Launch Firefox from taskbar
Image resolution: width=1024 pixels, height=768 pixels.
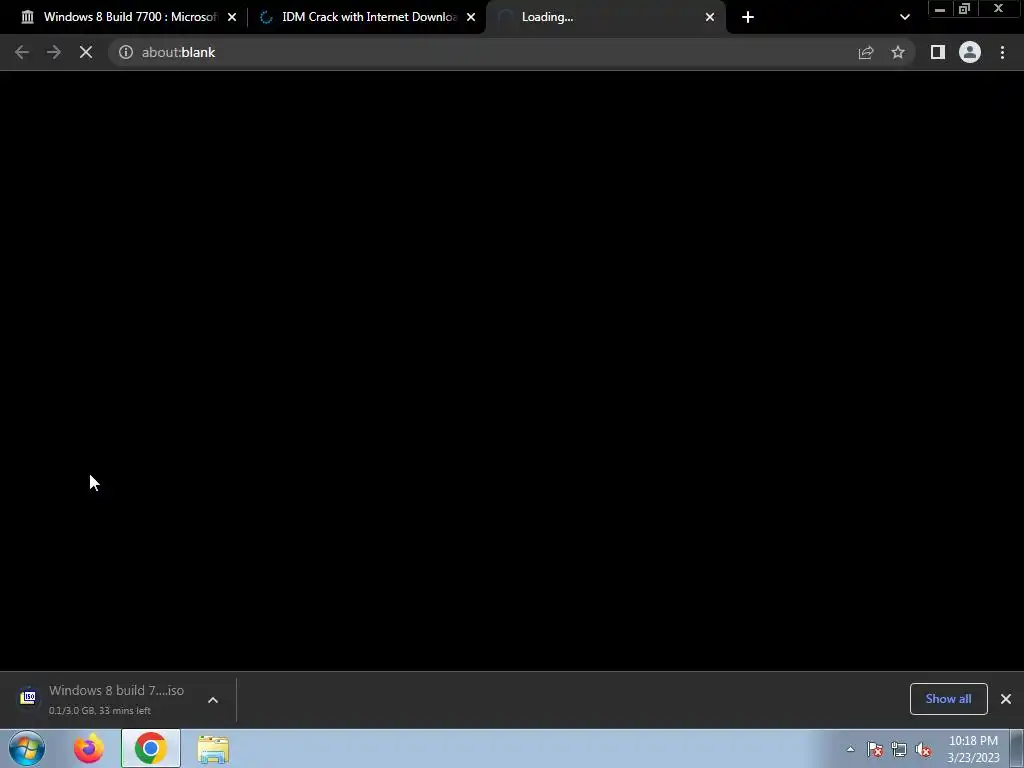coord(88,748)
